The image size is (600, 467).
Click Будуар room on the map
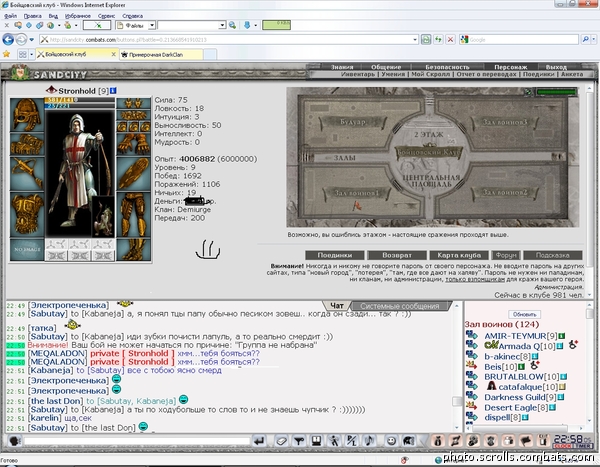pyautogui.click(x=352, y=122)
